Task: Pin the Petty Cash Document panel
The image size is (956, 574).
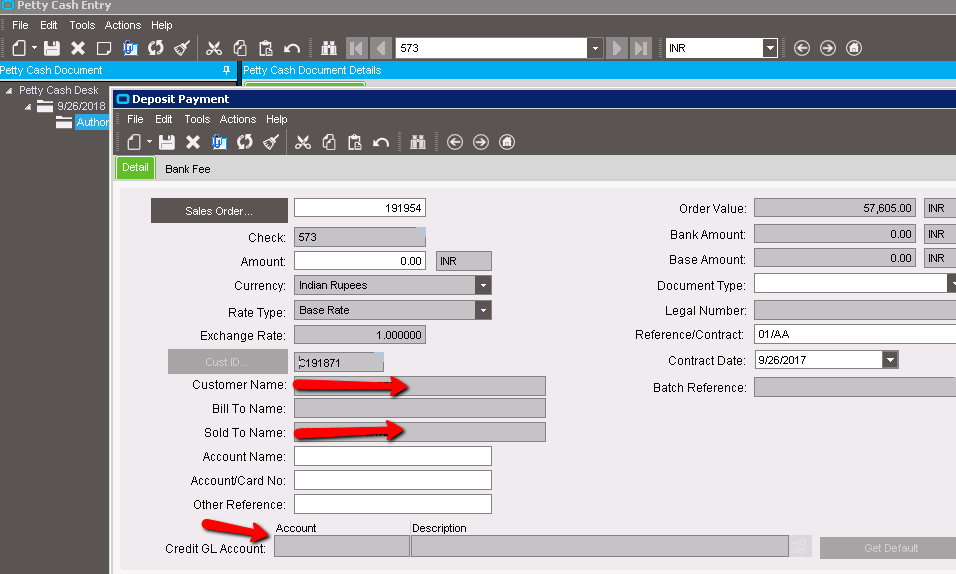Action: 226,70
